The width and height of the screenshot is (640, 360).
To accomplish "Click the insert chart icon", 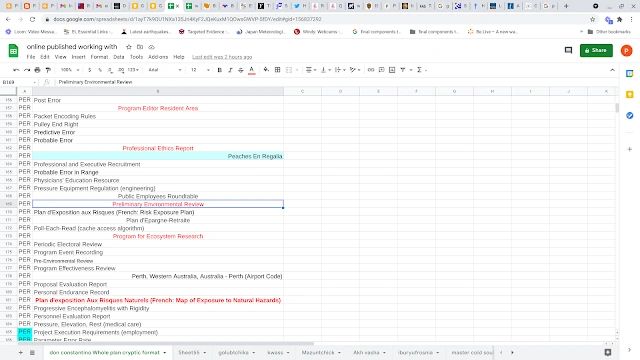I will [392, 70].
